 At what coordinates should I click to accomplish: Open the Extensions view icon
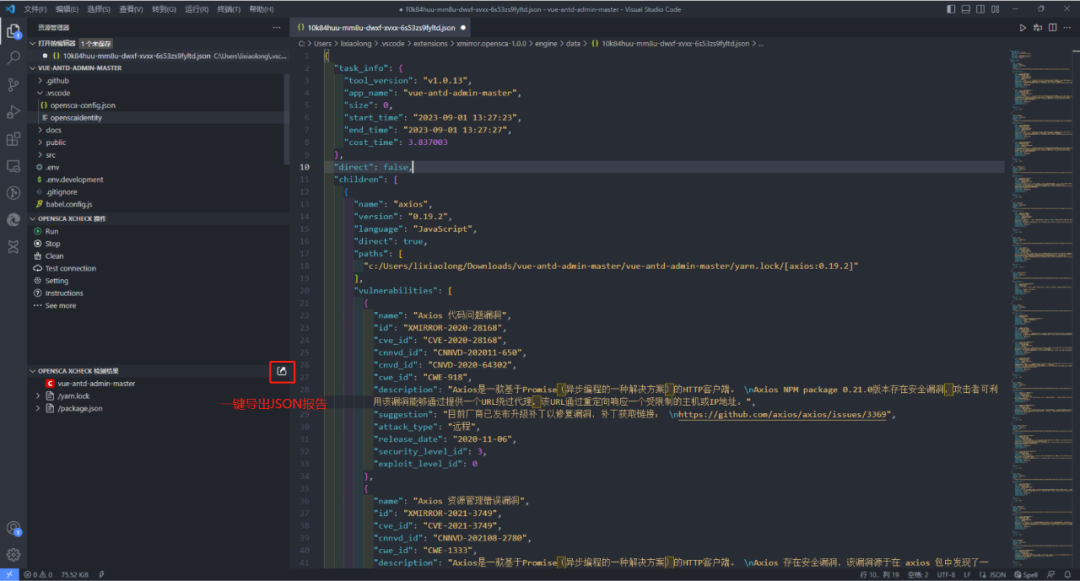[13, 139]
